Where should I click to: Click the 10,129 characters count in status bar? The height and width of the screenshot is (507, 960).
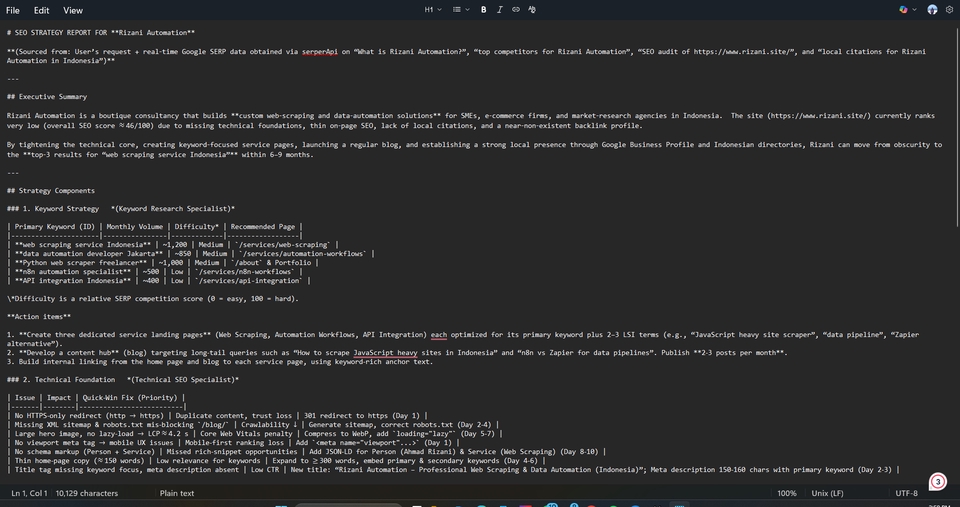click(x=87, y=493)
